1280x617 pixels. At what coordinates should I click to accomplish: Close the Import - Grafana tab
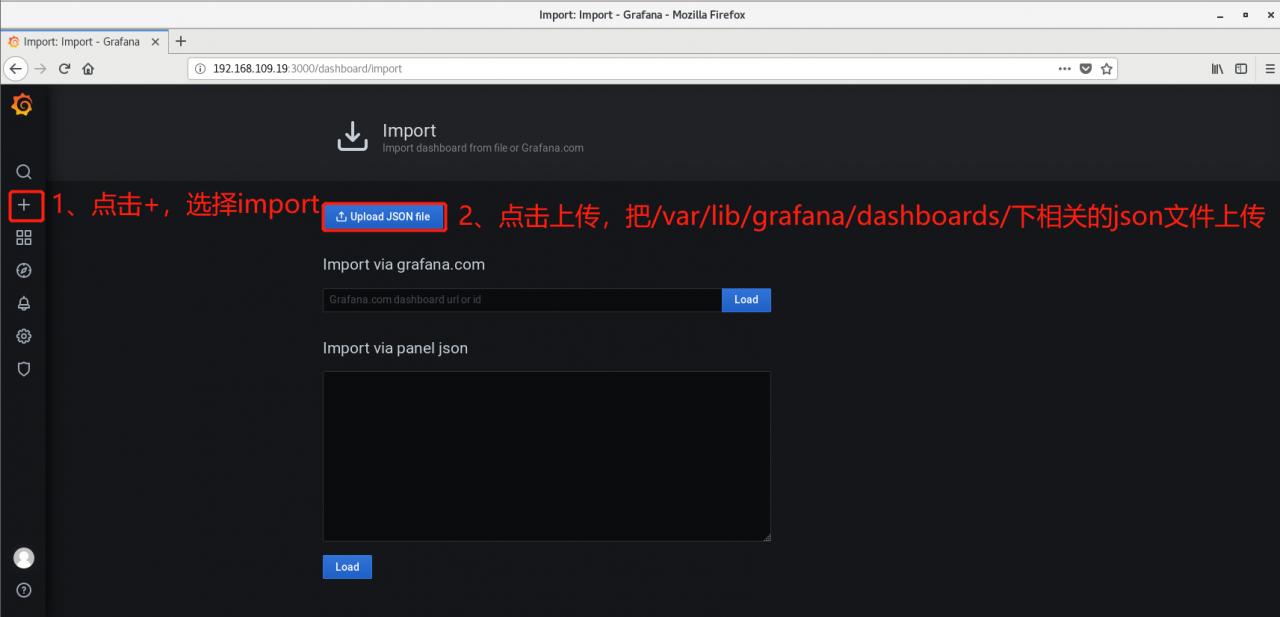[156, 42]
